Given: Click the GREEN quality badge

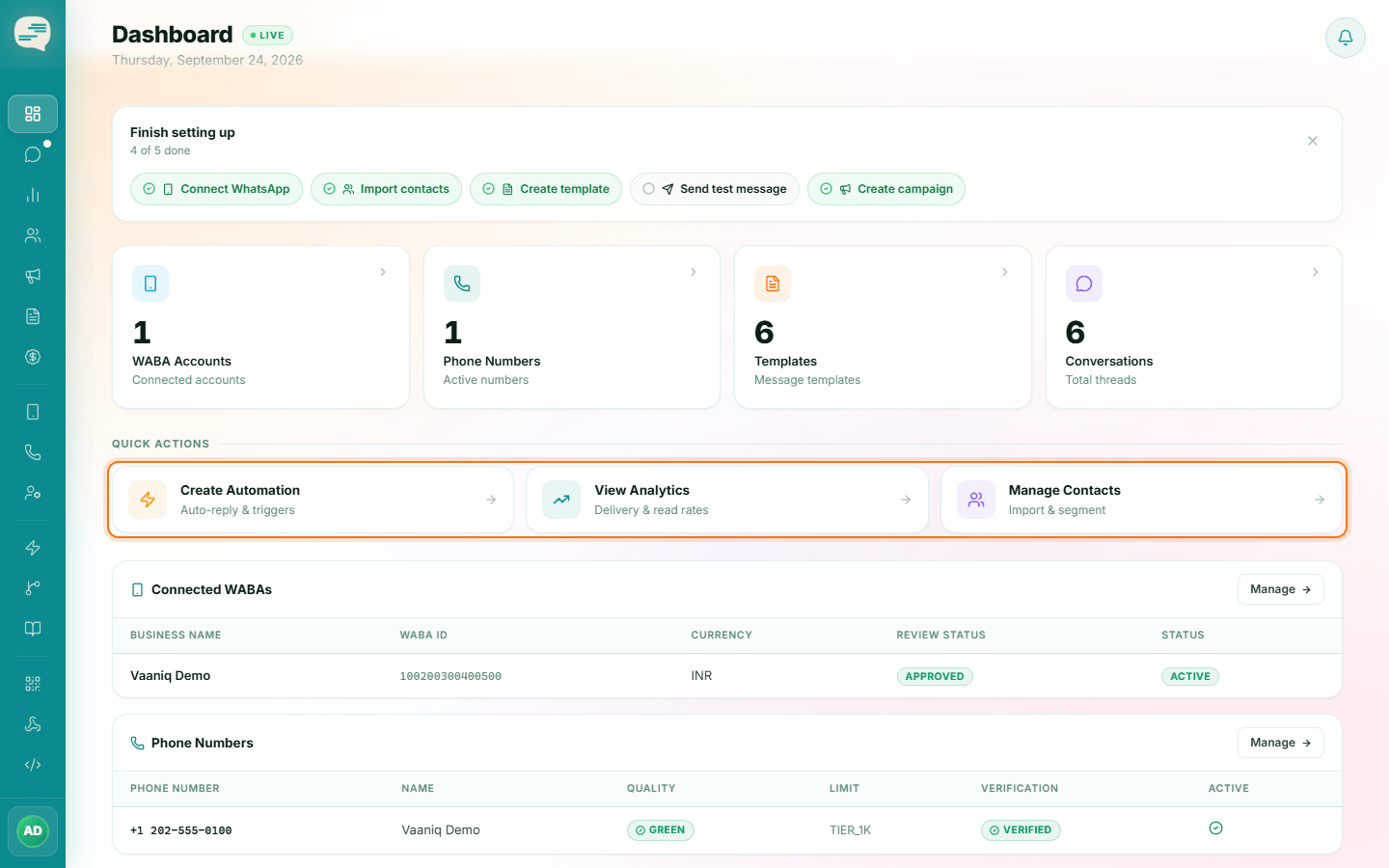Looking at the screenshot, I should [x=661, y=830].
